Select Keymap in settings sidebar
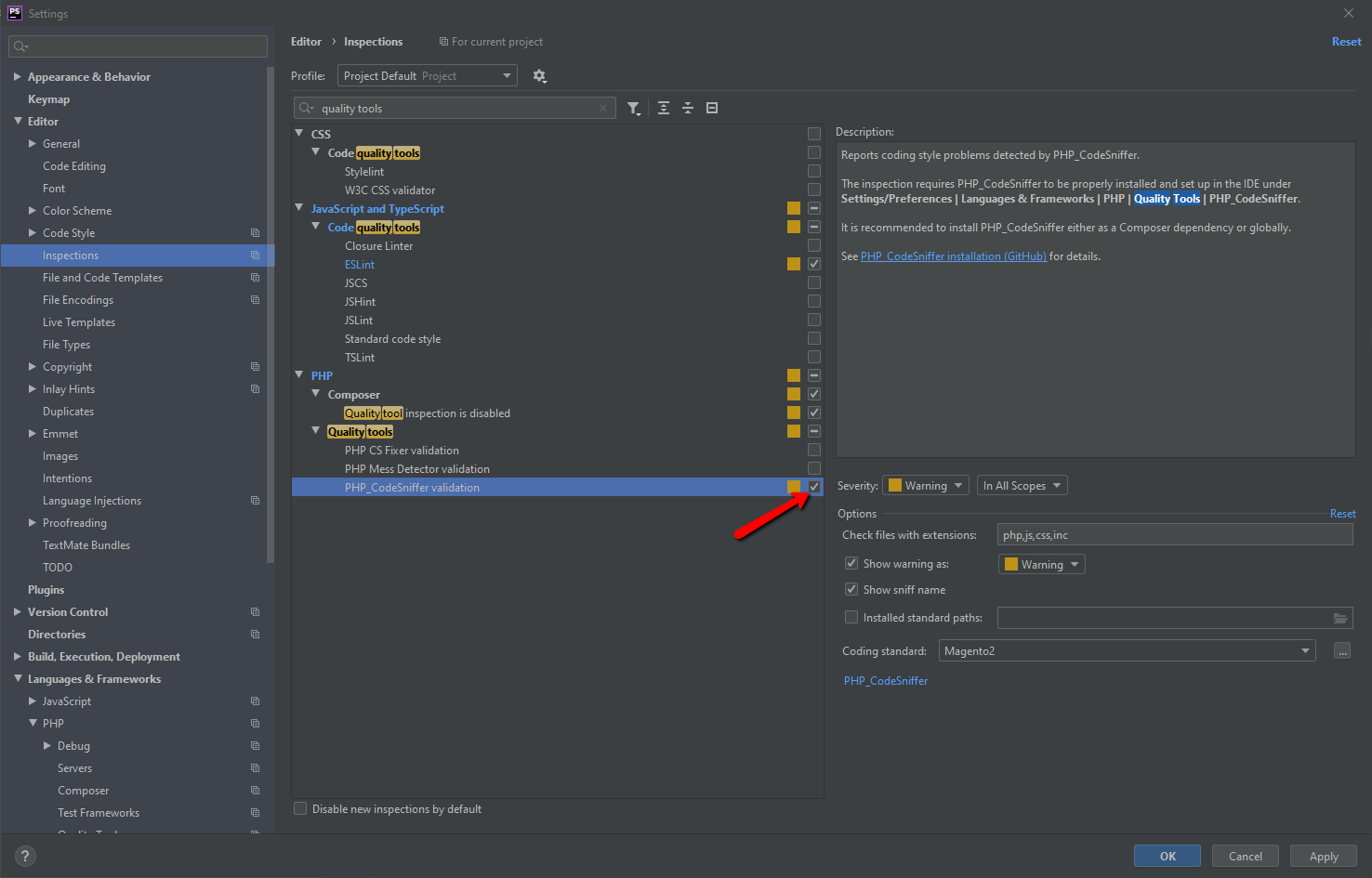 pyautogui.click(x=48, y=99)
